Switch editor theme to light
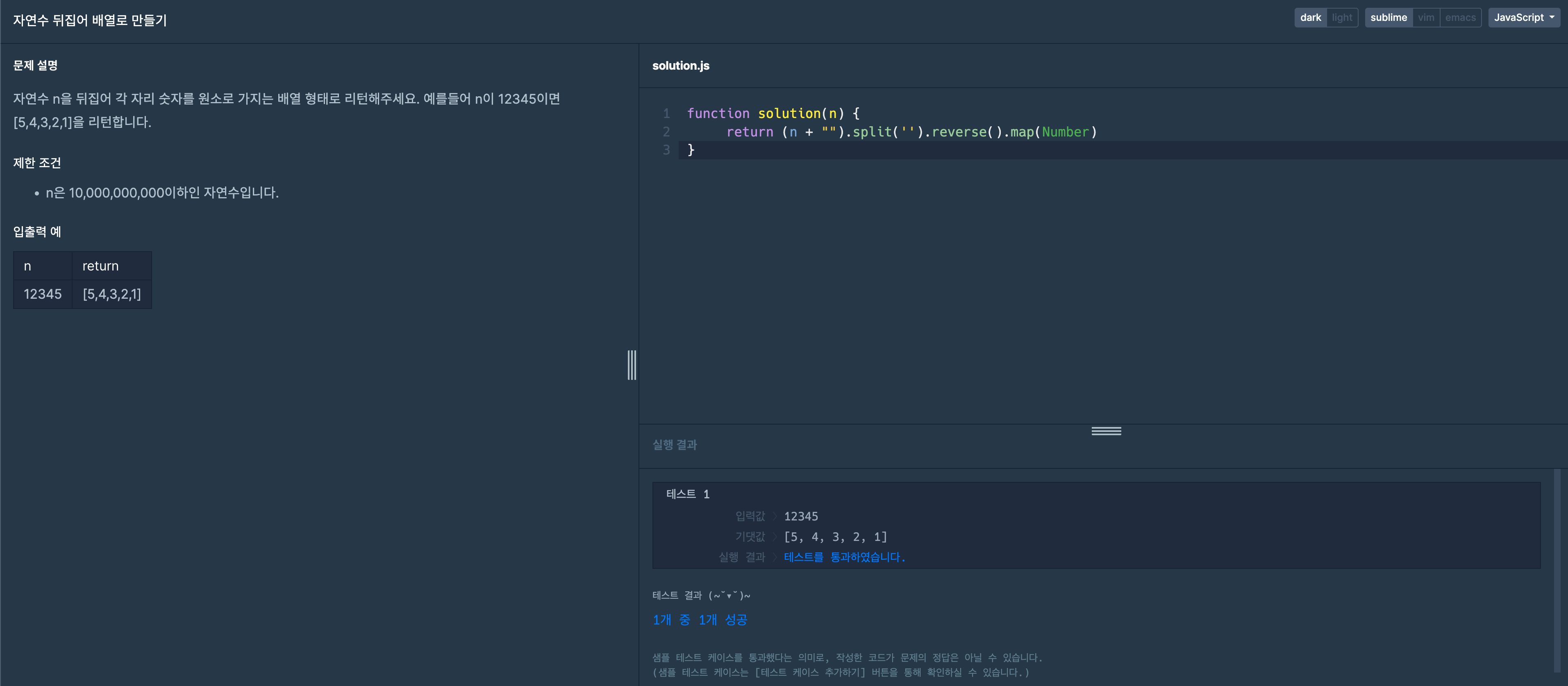The height and width of the screenshot is (686, 1568). click(x=1341, y=18)
